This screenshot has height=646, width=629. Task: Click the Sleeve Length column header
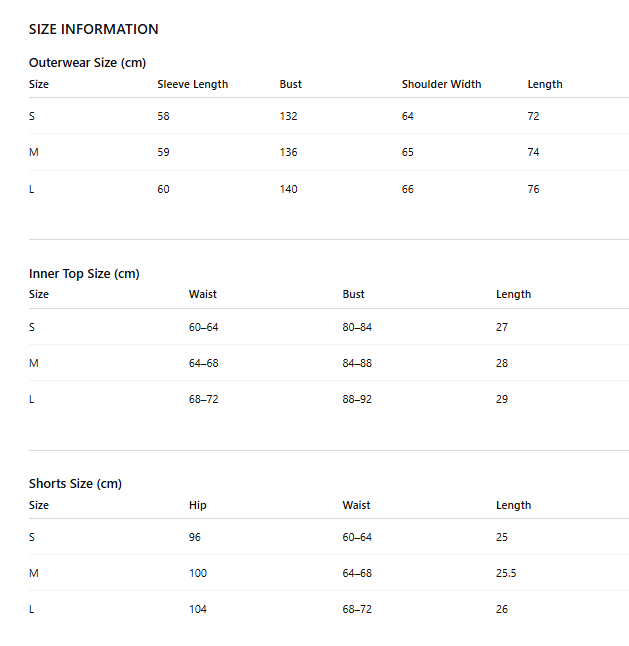tap(192, 84)
